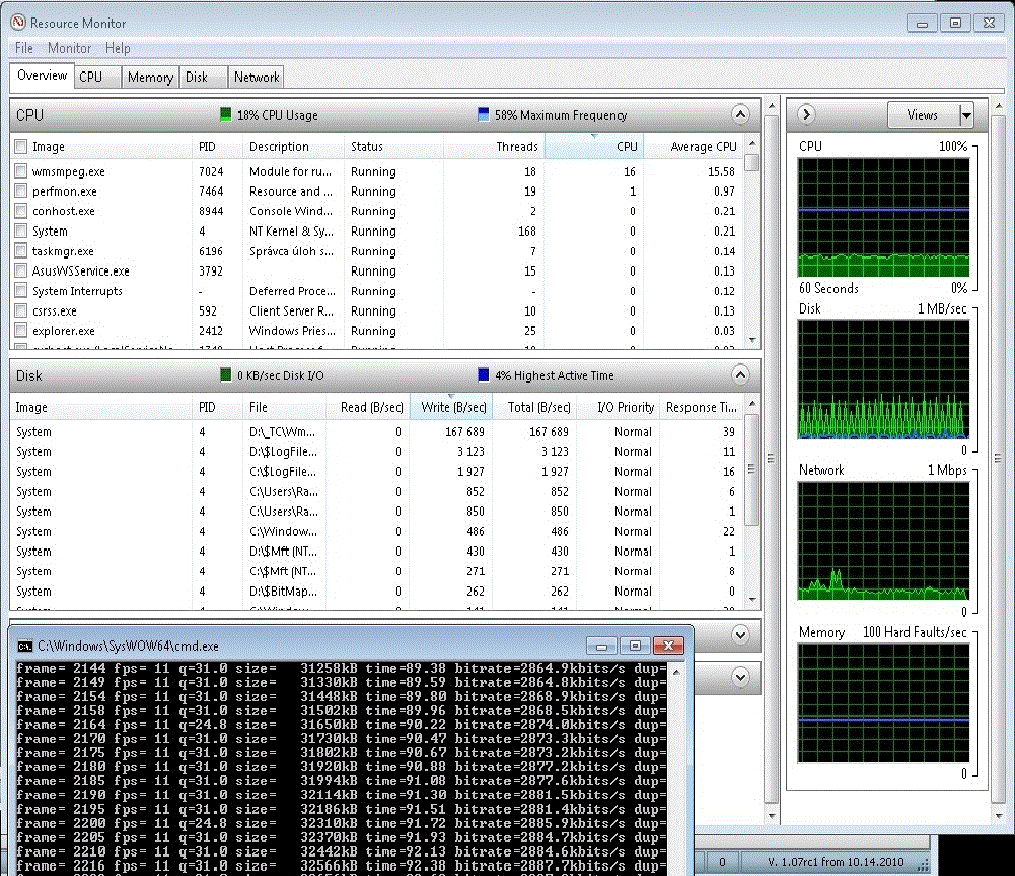Viewport: 1015px width, 876px height.
Task: Sort CPU list by Status column
Action: point(394,146)
